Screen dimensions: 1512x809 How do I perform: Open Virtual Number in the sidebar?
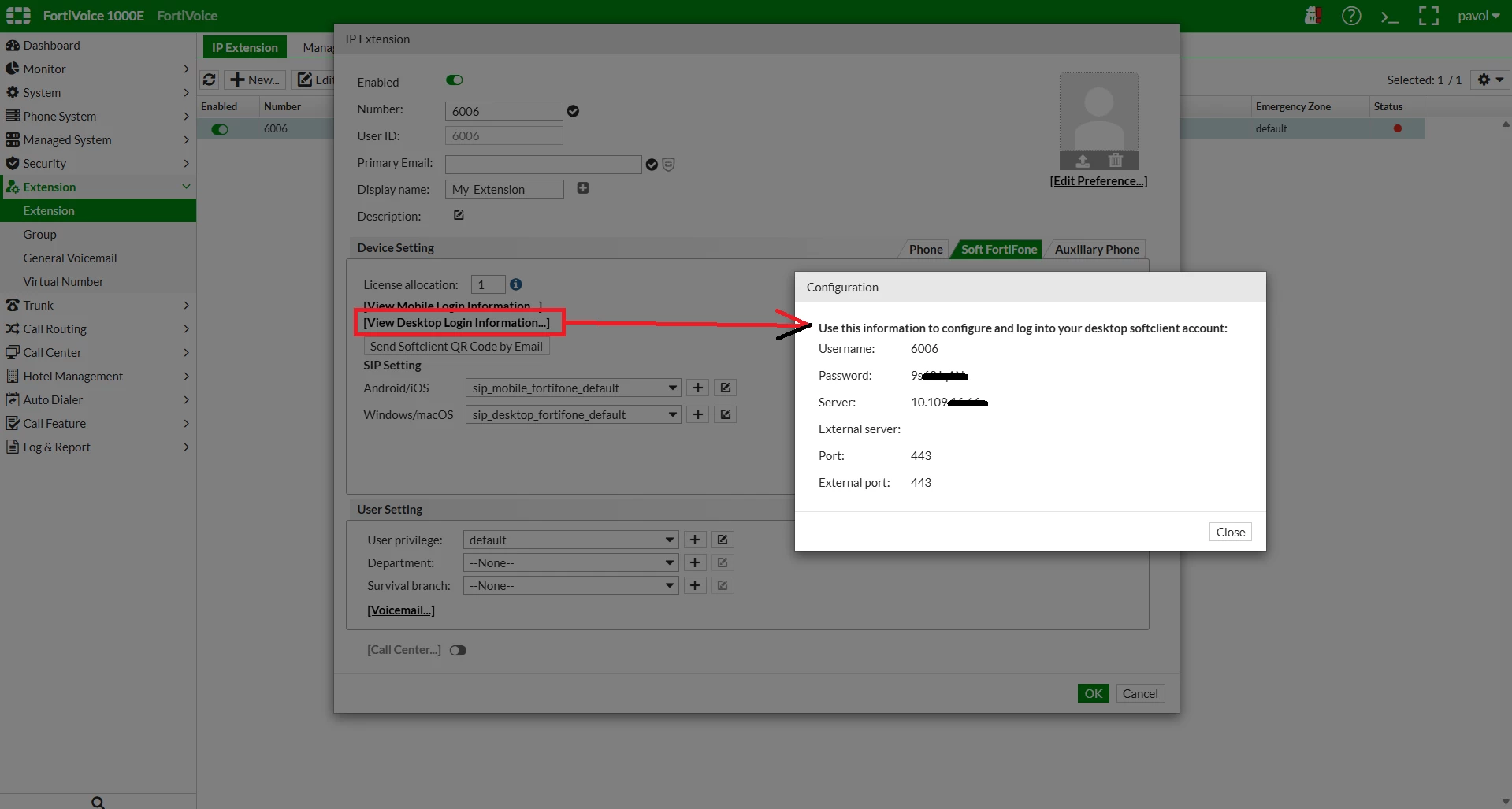coord(98,281)
